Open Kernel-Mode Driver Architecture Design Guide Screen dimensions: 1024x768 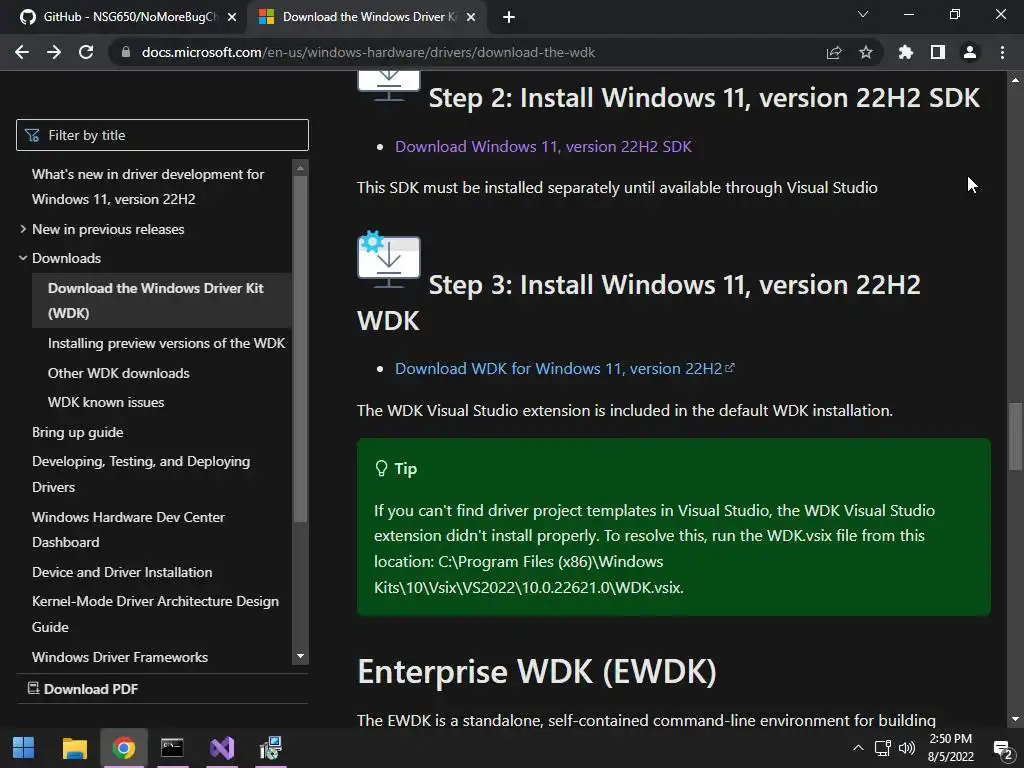[x=155, y=614]
